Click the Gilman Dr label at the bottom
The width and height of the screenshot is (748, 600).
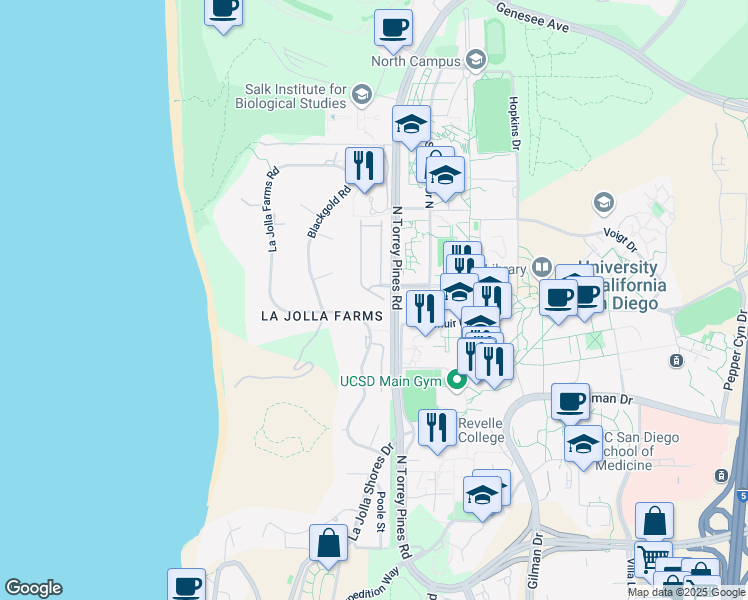pos(535,560)
